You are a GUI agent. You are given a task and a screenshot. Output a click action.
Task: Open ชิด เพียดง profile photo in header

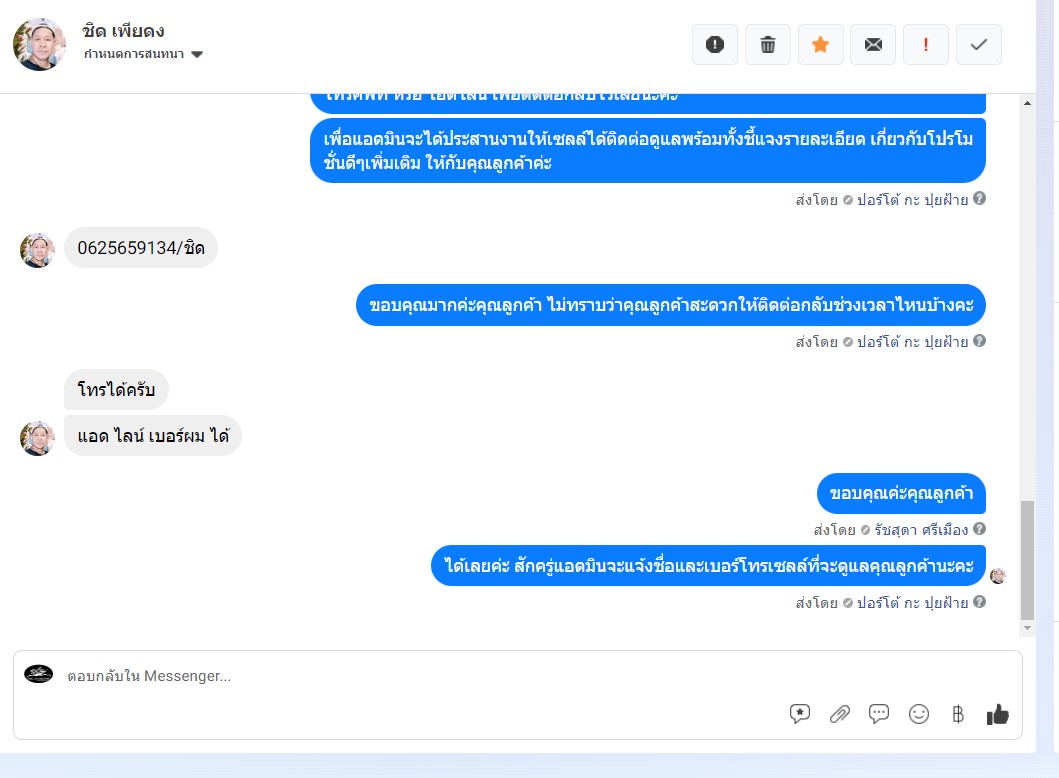pos(39,45)
